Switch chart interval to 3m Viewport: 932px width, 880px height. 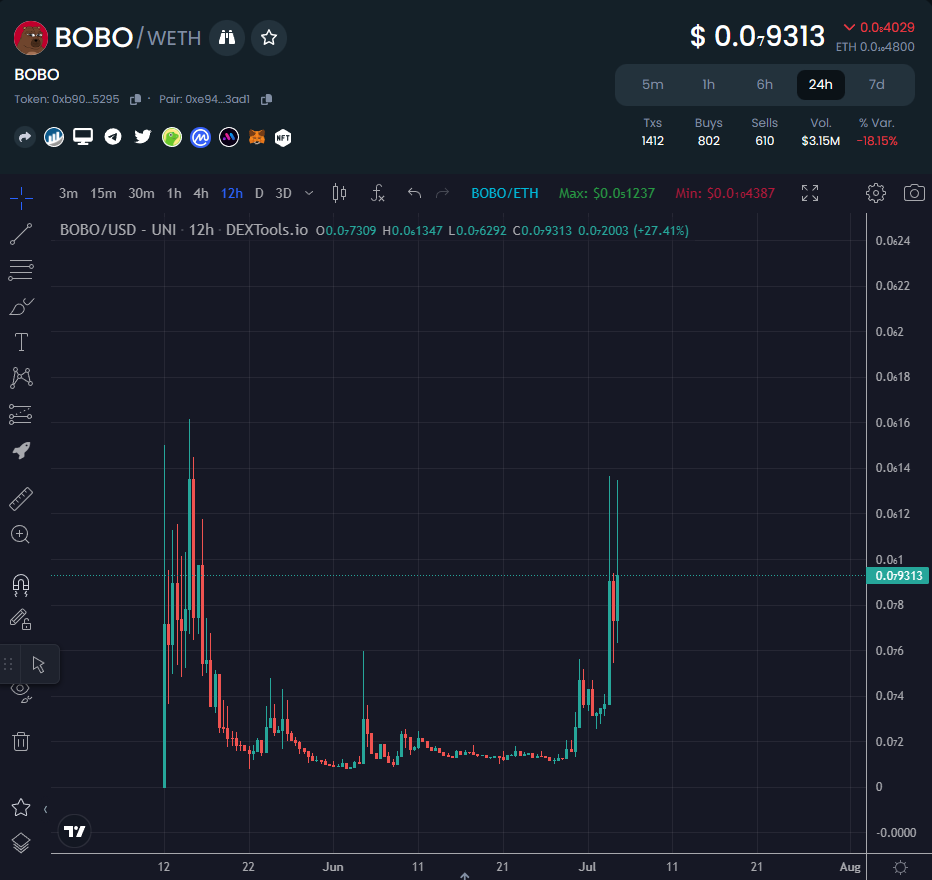coord(68,193)
